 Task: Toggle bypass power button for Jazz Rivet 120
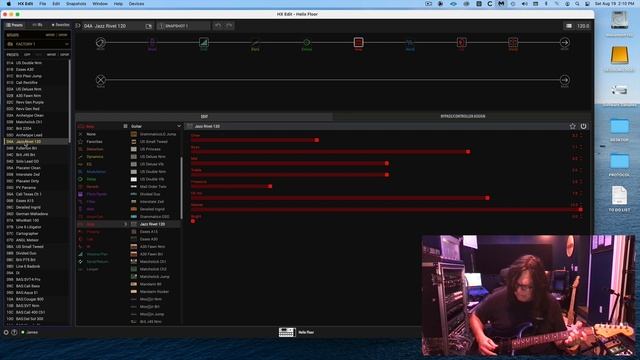pos(583,126)
